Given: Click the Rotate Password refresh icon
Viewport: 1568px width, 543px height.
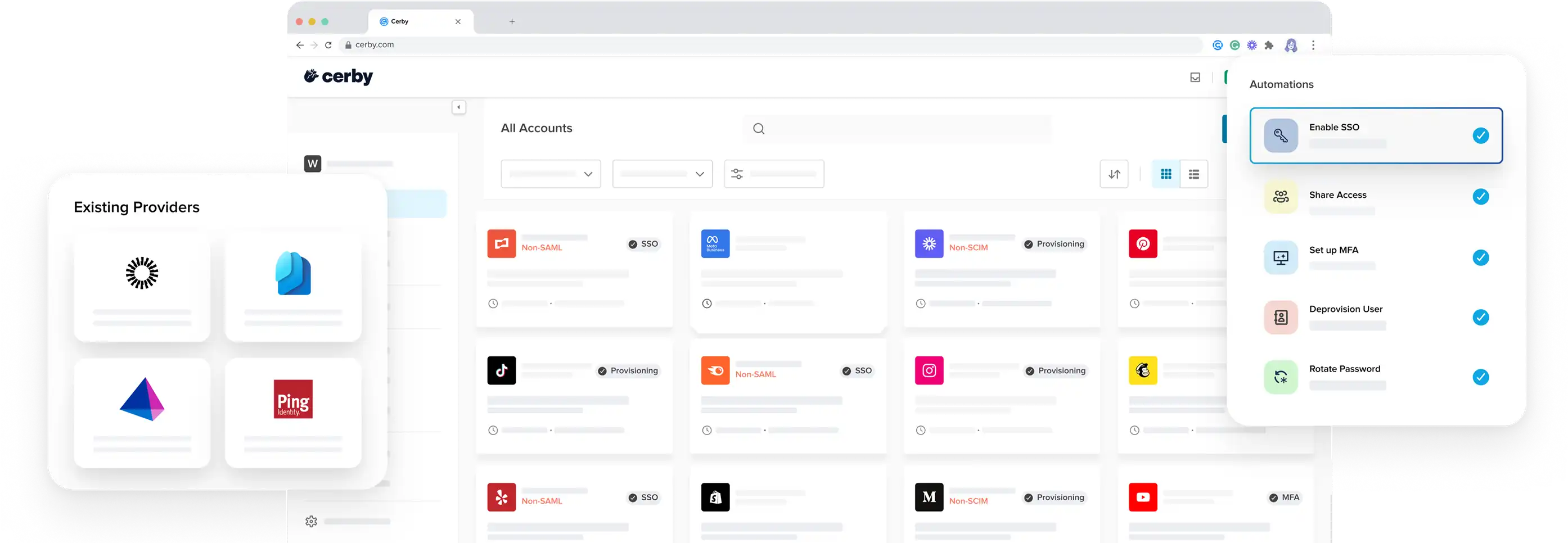Looking at the screenshot, I should [x=1281, y=377].
